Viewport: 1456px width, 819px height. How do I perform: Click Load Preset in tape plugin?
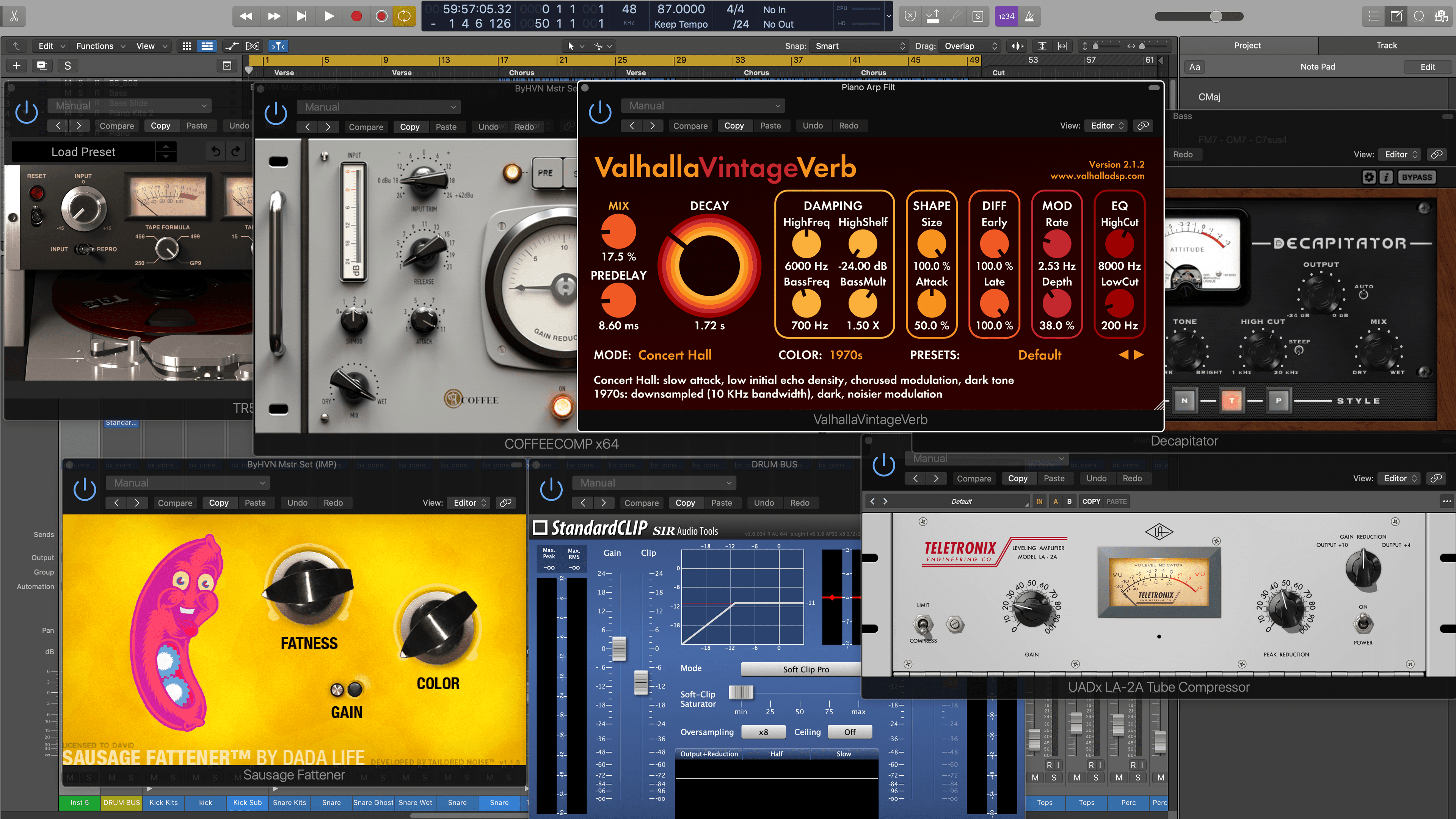[x=83, y=152]
